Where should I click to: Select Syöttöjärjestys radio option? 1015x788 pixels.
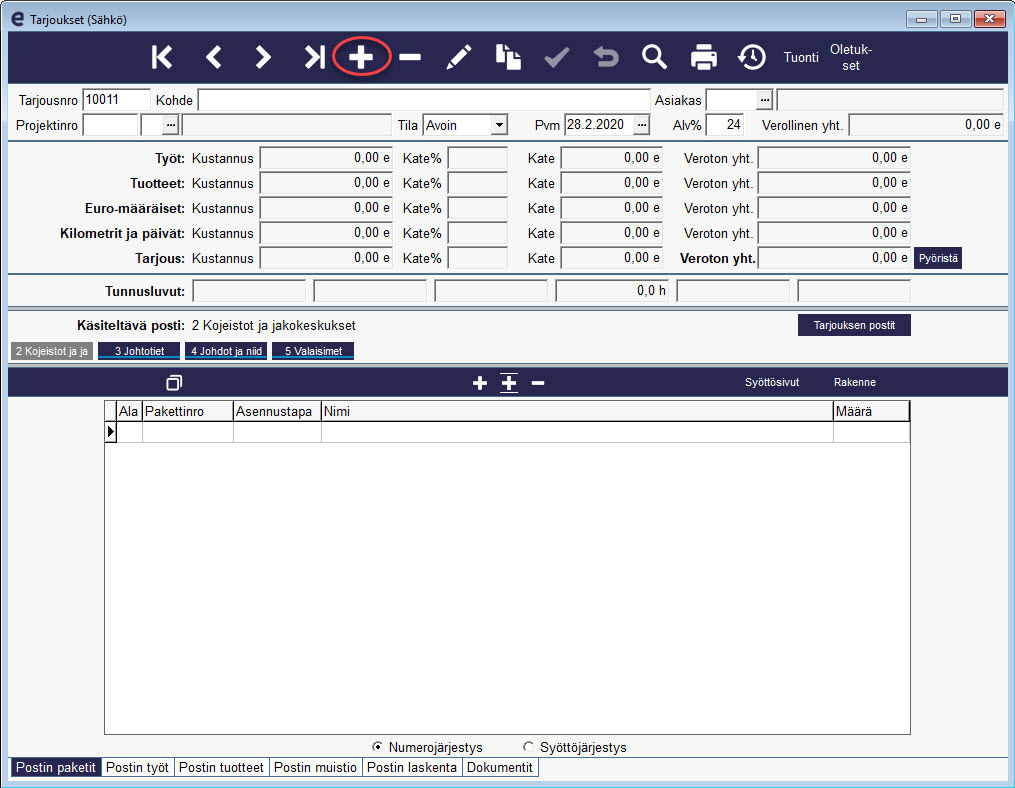(528, 747)
